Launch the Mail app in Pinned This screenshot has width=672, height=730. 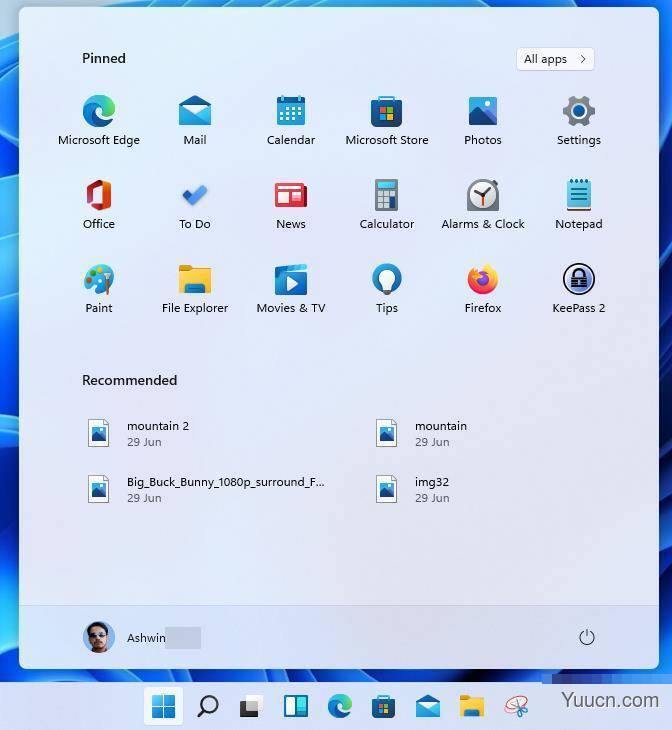(195, 120)
